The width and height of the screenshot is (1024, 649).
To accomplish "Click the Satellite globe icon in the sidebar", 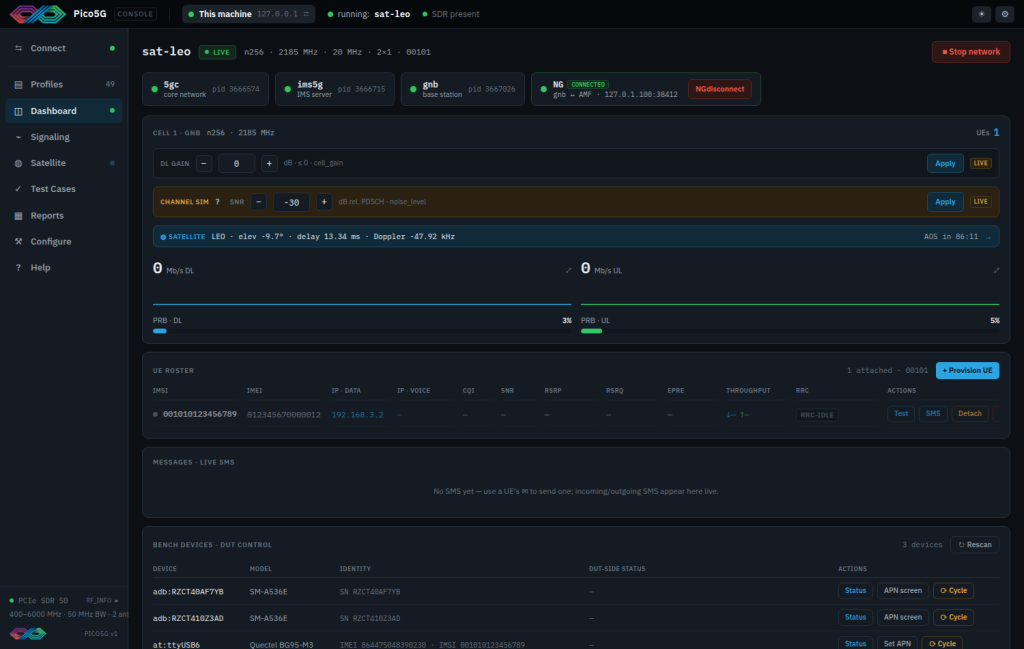I will [18, 163].
